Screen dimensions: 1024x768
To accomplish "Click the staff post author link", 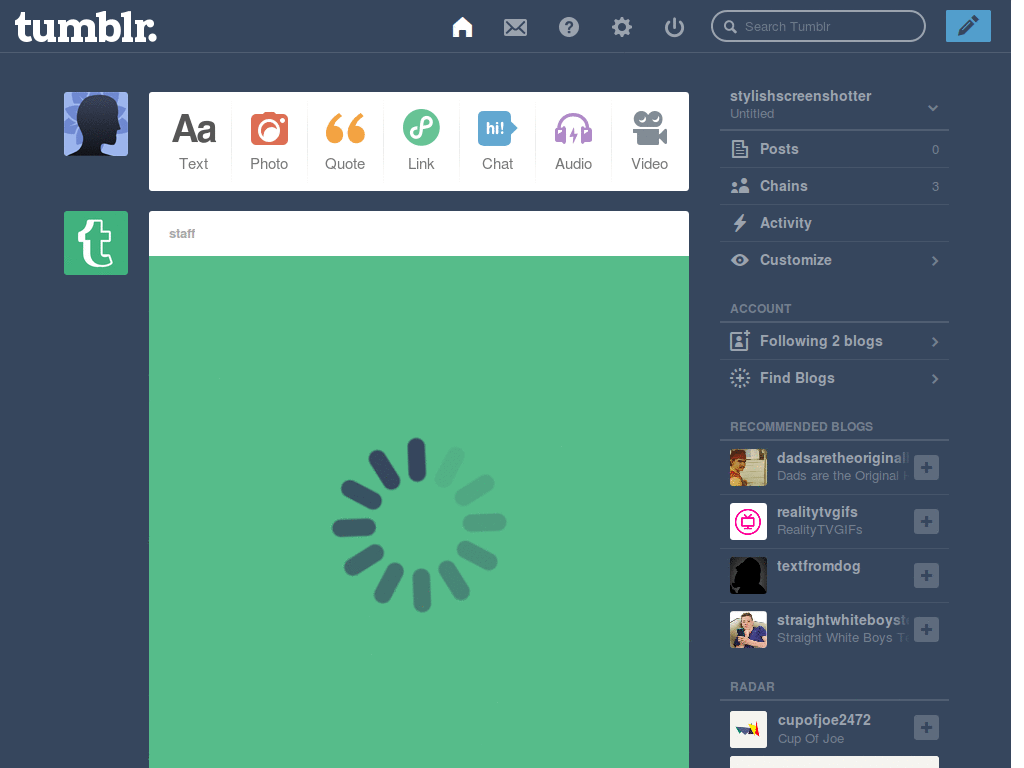I will tap(182, 234).
